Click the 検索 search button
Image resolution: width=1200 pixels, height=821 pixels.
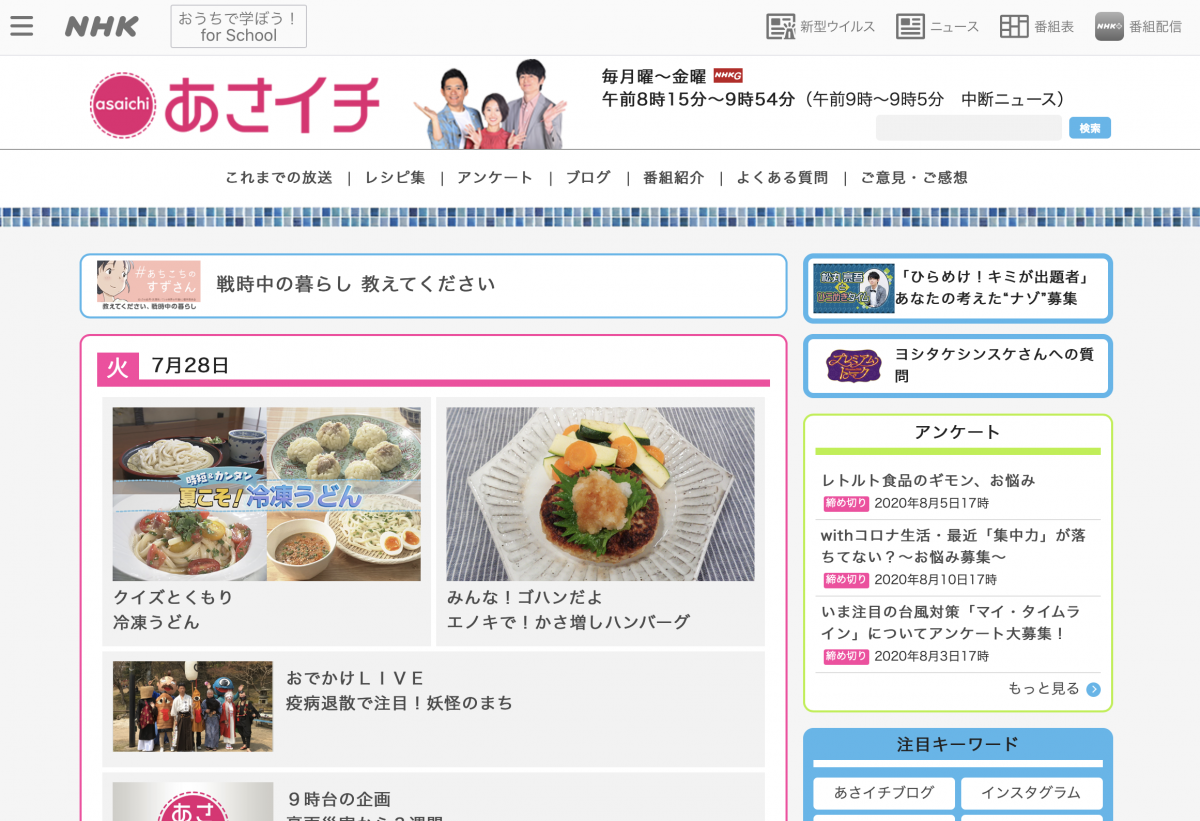[x=1090, y=128]
